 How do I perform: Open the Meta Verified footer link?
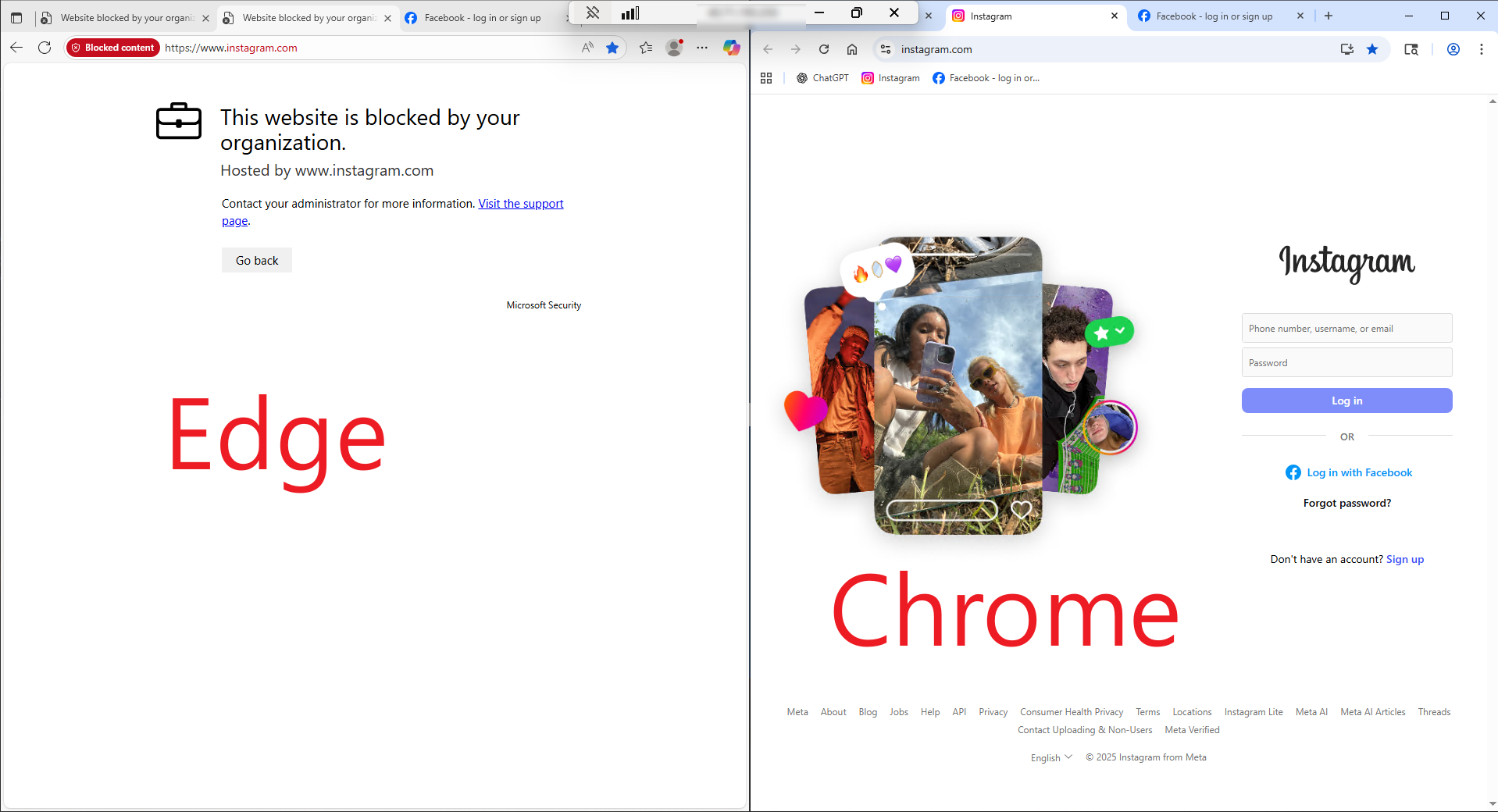1192,730
